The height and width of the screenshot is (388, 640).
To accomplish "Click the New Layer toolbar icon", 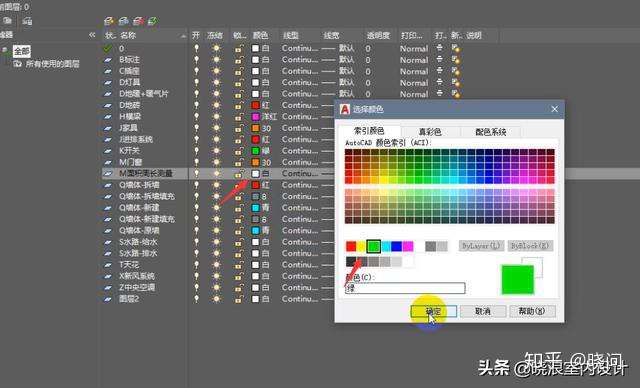I will (109, 20).
